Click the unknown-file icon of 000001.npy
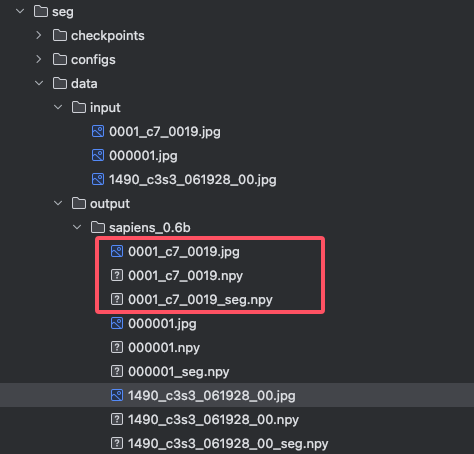 tap(117, 347)
